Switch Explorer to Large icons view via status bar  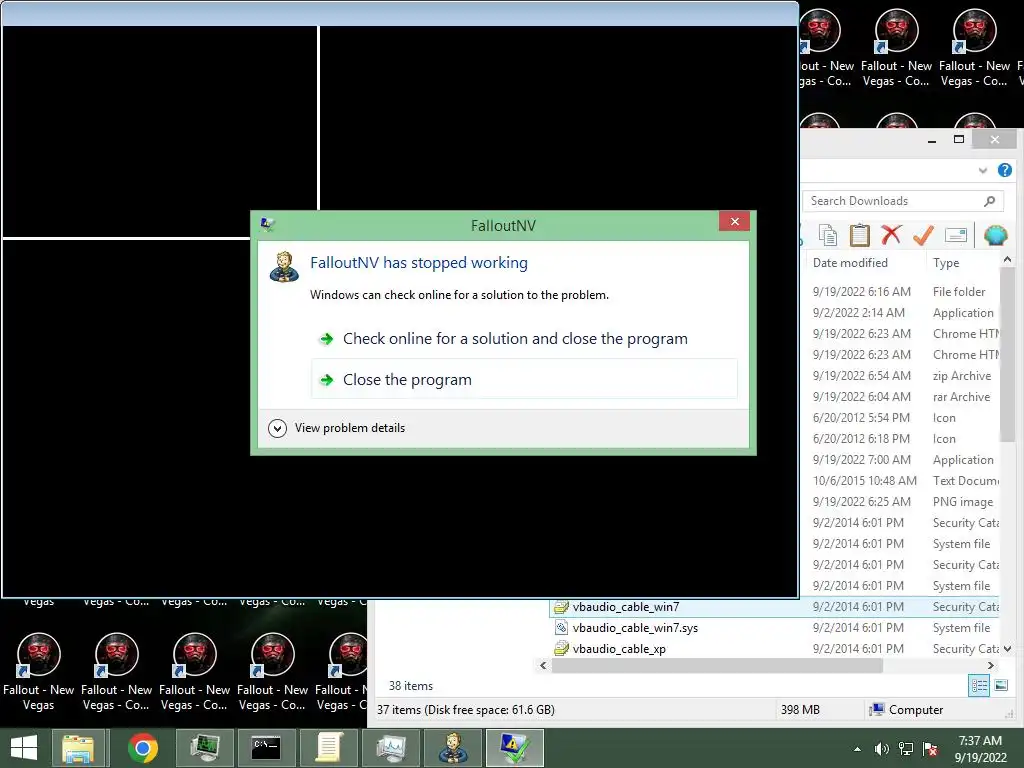(1001, 686)
